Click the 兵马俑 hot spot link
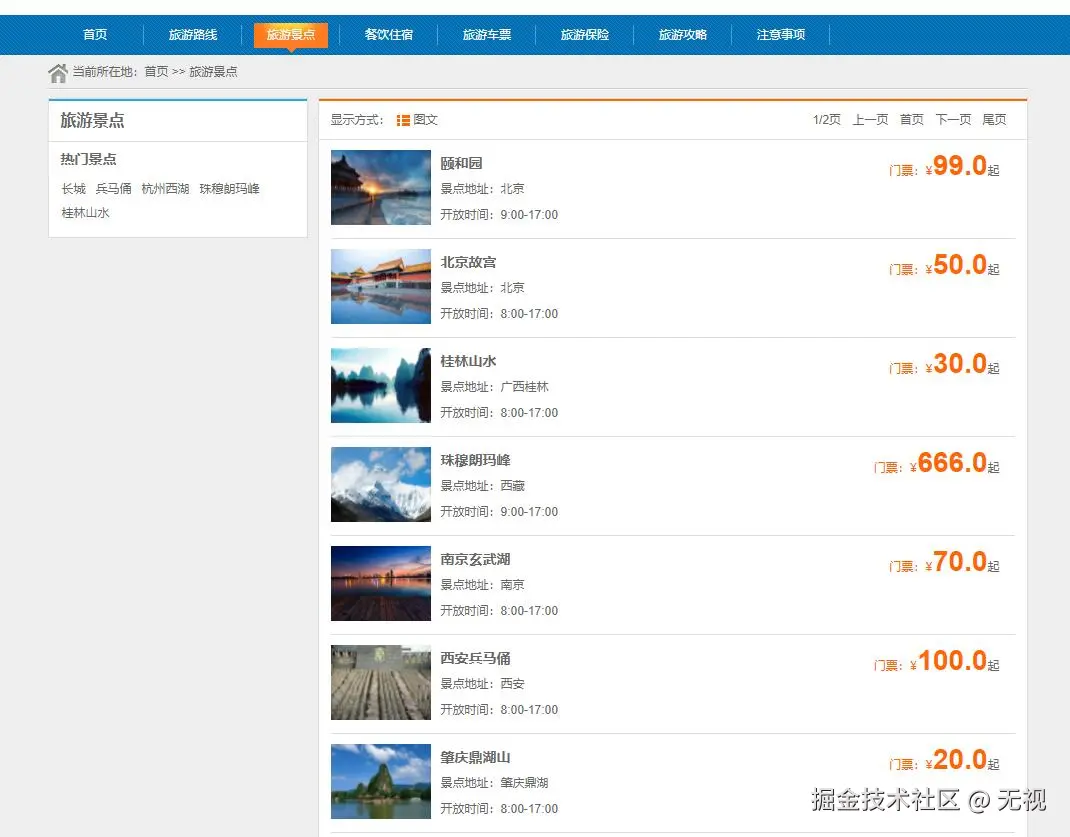Image resolution: width=1070 pixels, height=837 pixels. [113, 189]
